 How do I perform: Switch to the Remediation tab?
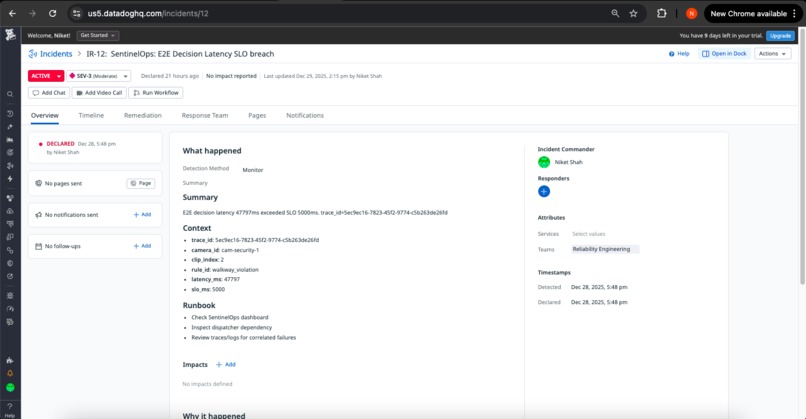(143, 116)
